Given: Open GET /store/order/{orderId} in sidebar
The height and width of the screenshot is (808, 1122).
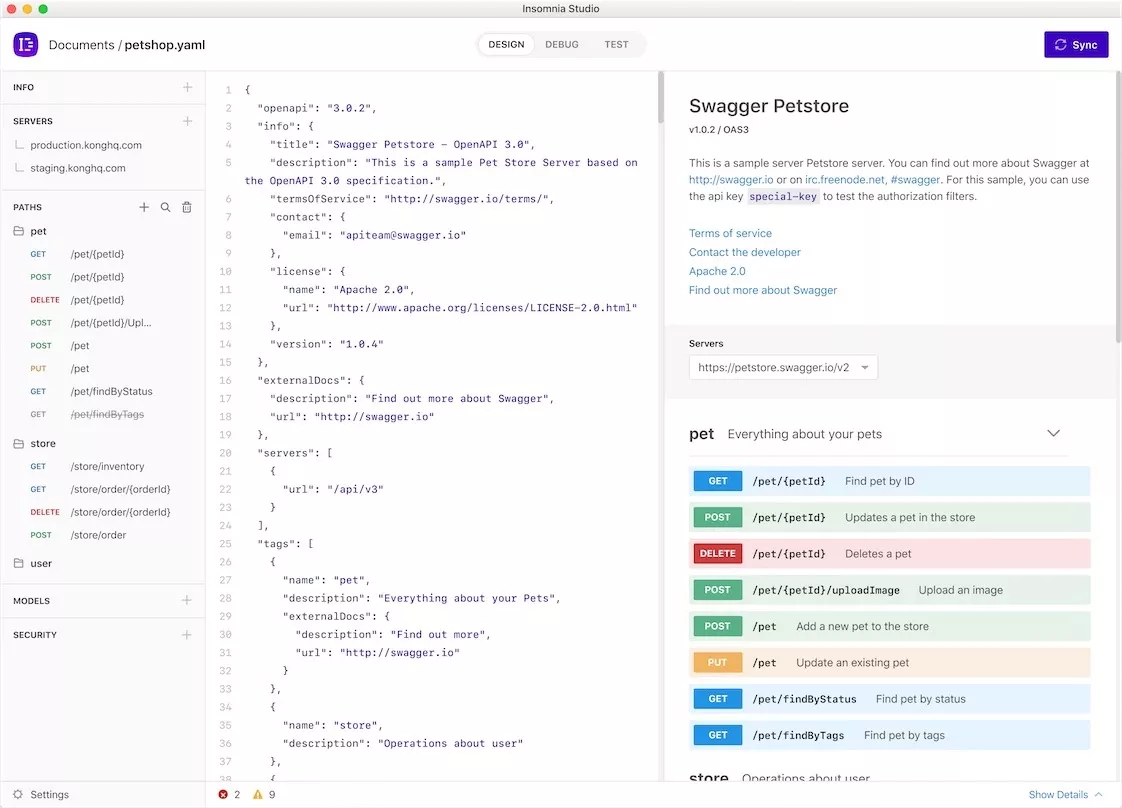Looking at the screenshot, I should (104, 489).
